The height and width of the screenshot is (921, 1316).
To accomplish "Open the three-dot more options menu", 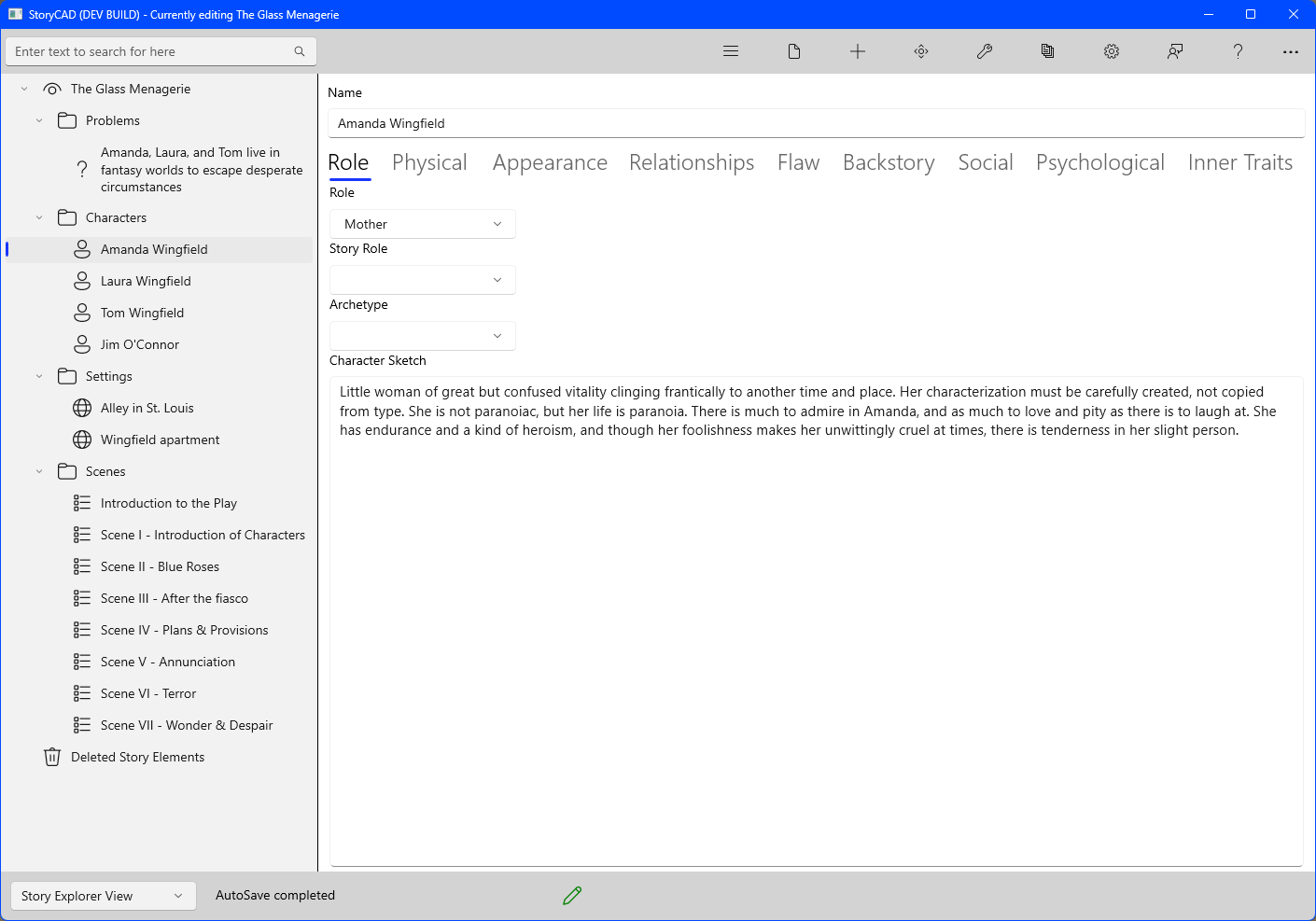I will coord(1291,52).
